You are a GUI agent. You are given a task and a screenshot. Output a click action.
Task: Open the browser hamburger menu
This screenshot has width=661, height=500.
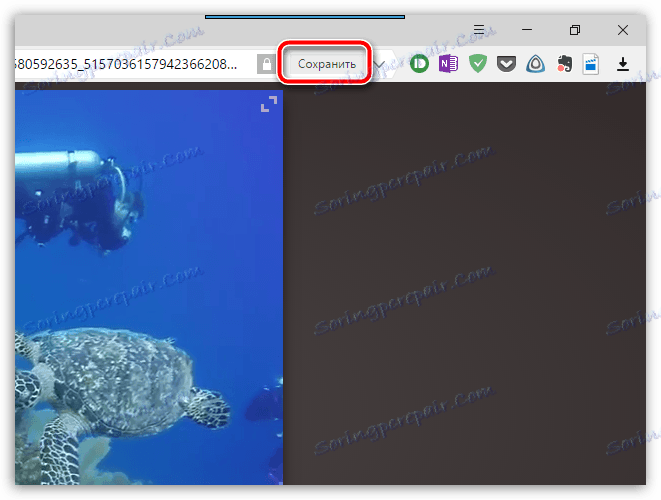[478, 30]
